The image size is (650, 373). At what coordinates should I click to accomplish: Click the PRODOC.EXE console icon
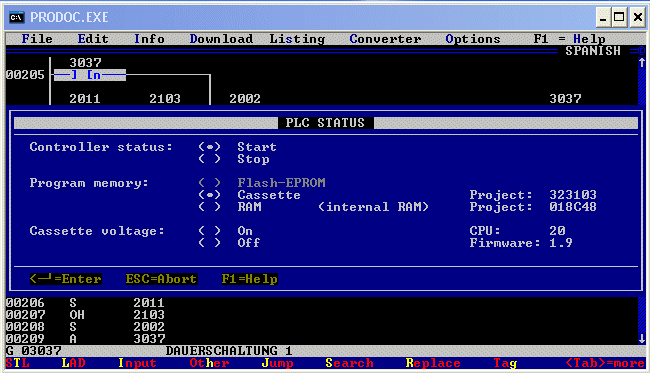point(17,17)
